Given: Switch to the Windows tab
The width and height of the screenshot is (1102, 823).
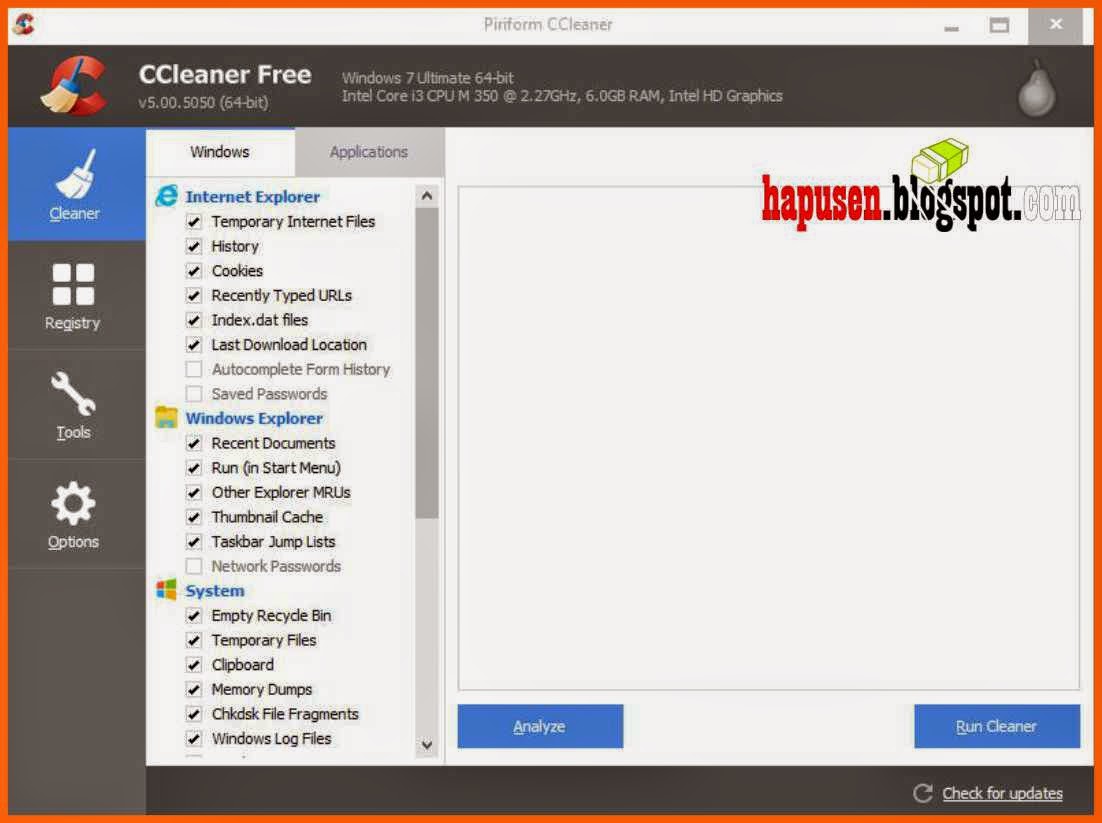Looking at the screenshot, I should click(220, 152).
